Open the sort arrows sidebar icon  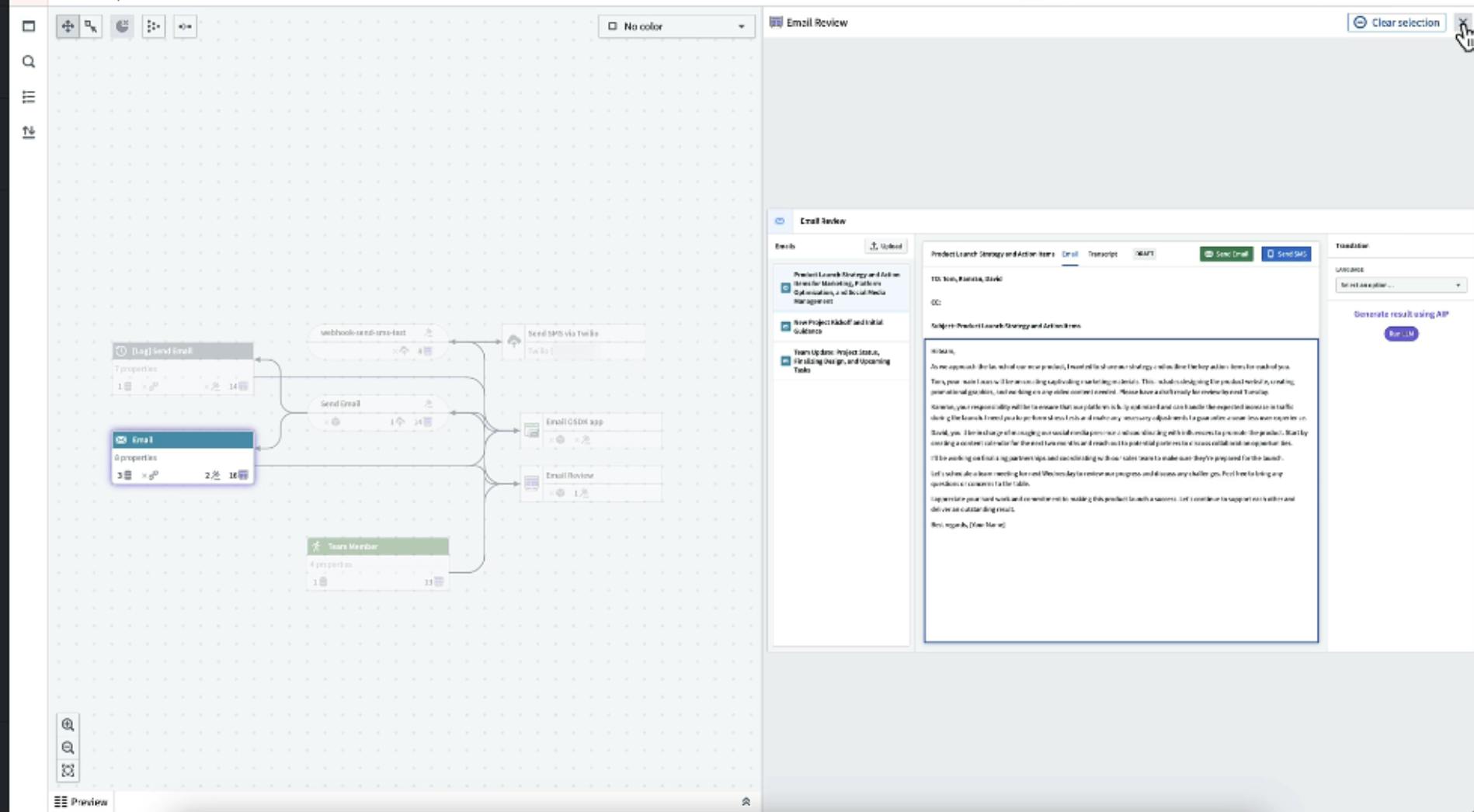[x=29, y=132]
